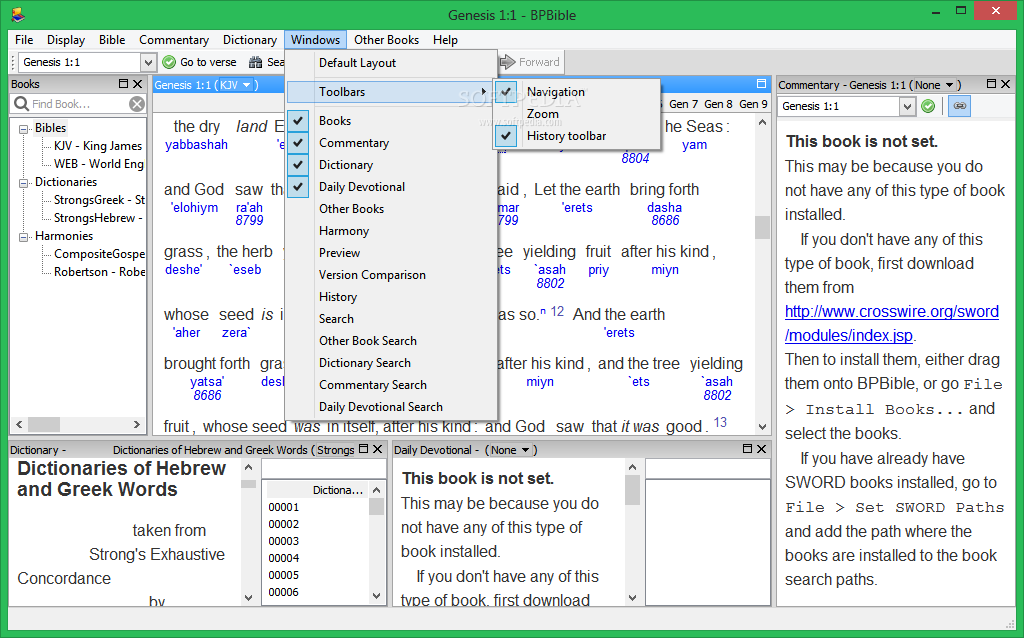This screenshot has height=638, width=1024.
Task: Click the BPBible app icon in title bar
Action: tap(18, 14)
